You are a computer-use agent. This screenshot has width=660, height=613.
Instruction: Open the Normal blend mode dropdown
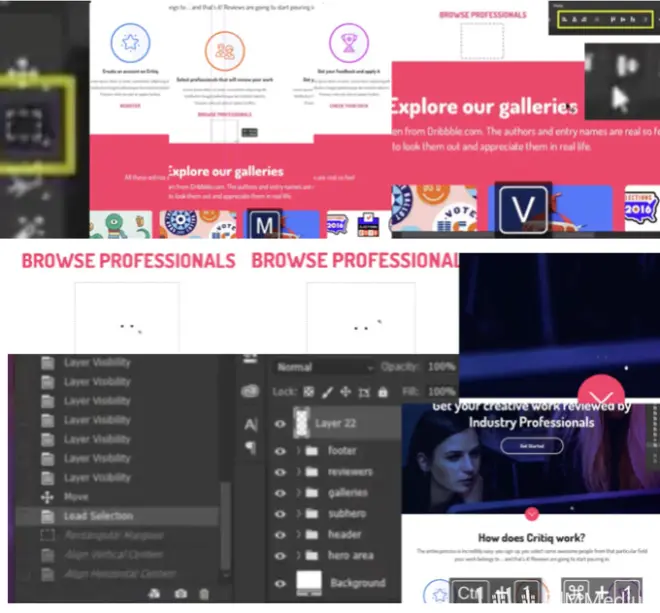coord(324,367)
